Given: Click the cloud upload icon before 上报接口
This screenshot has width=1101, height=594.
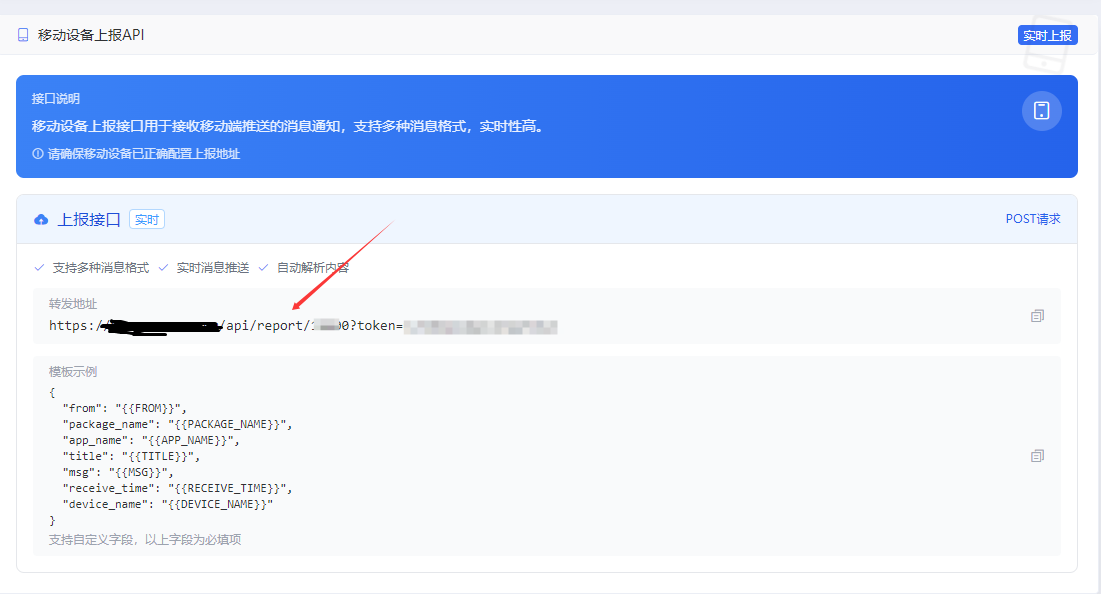Looking at the screenshot, I should [x=40, y=219].
